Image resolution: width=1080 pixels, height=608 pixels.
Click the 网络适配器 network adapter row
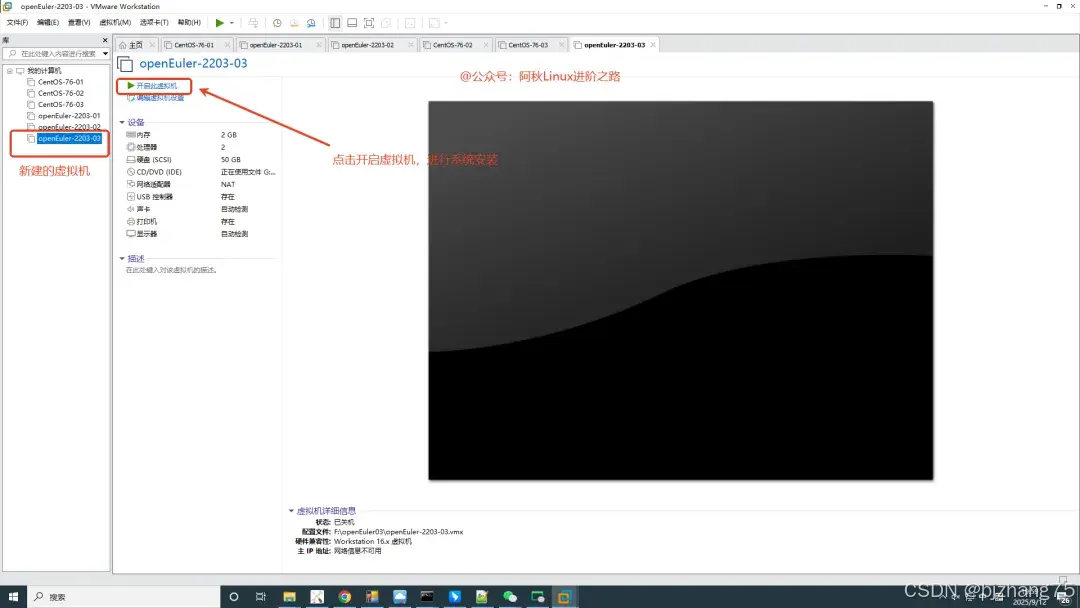point(201,185)
